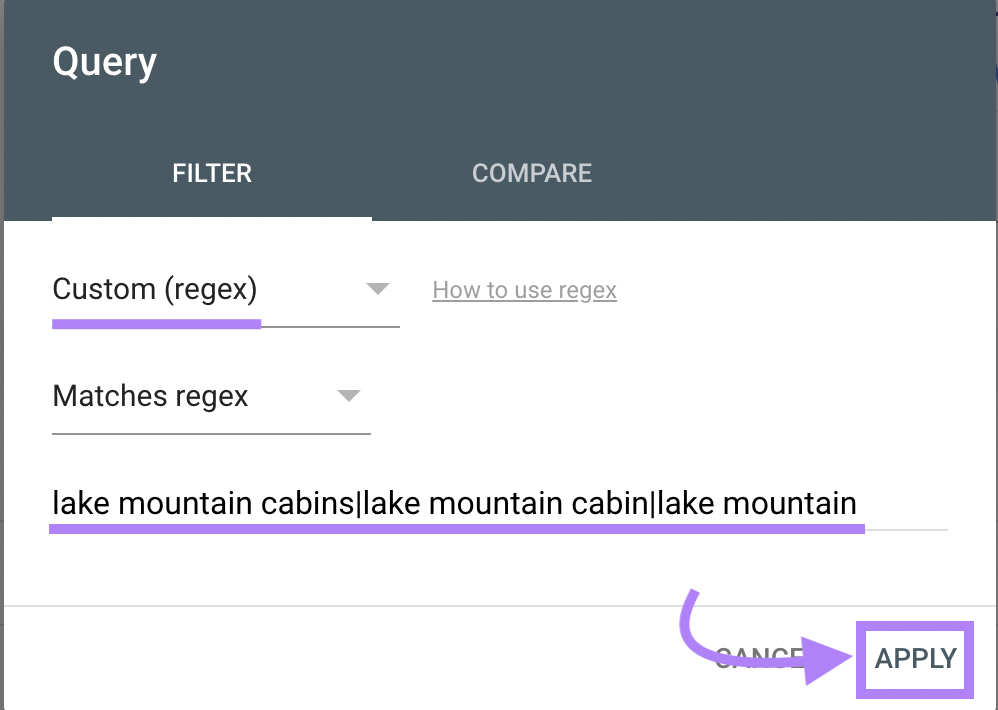Click the Query dialog title
Image resolution: width=998 pixels, height=710 pixels.
click(104, 62)
